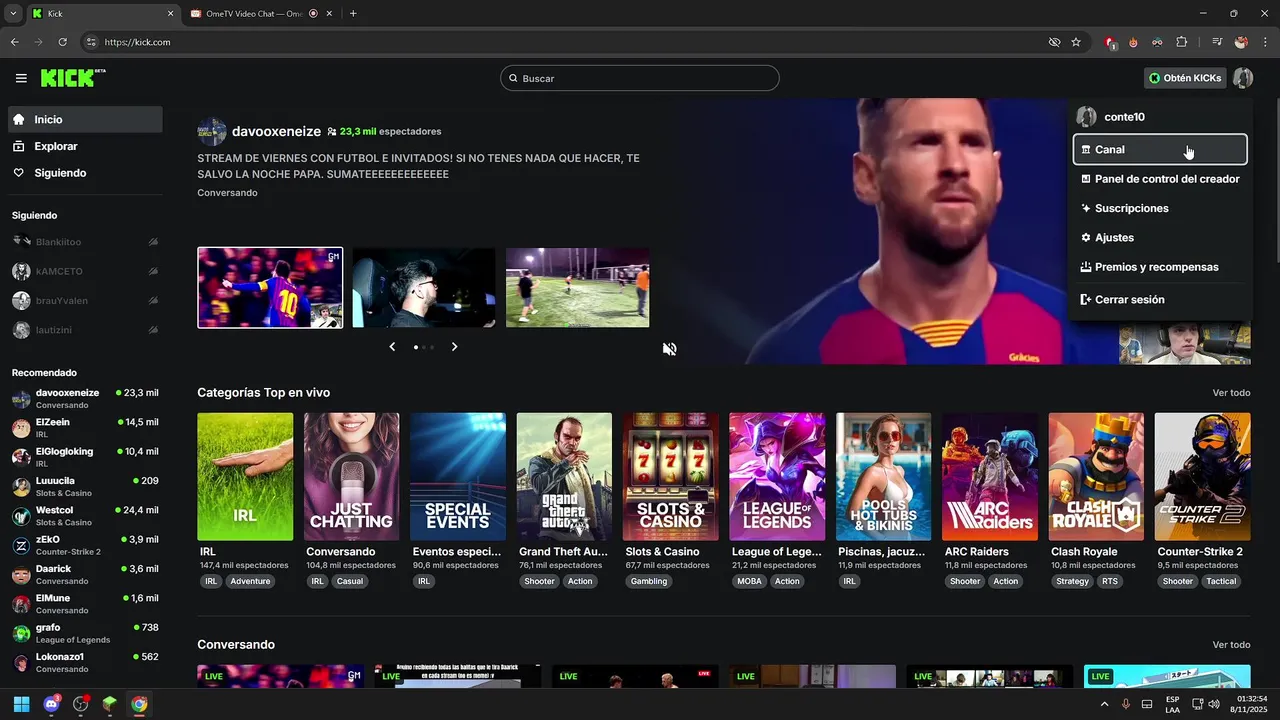This screenshot has width=1280, height=720.
Task: Open Panel de control del creador
Action: [x=1160, y=179]
